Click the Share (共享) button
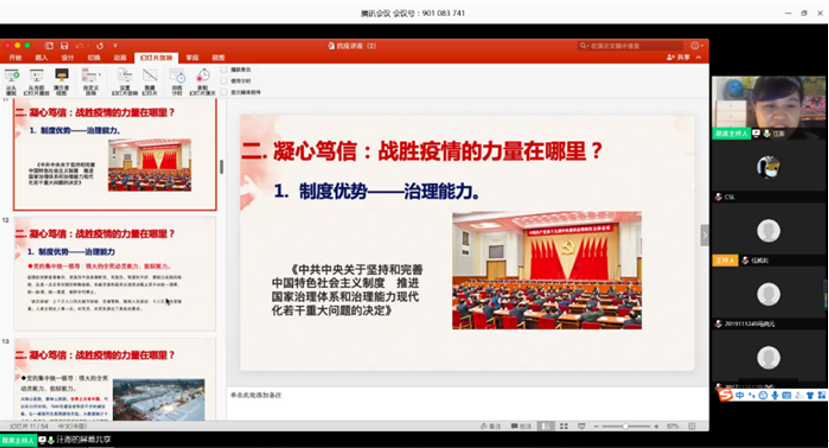Viewport: 829px width, 448px height. point(678,57)
